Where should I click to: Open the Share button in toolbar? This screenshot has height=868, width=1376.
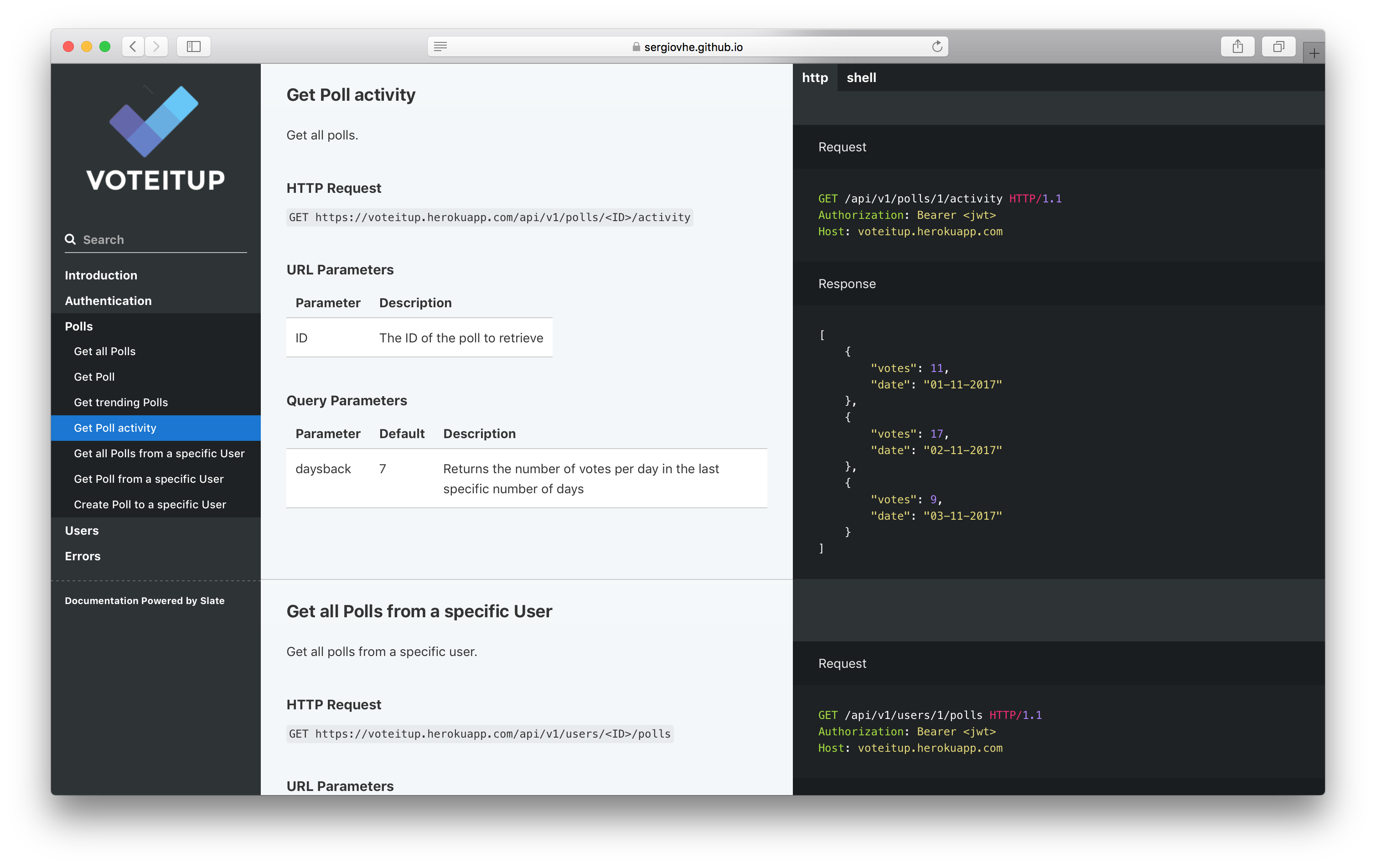coord(1237,46)
